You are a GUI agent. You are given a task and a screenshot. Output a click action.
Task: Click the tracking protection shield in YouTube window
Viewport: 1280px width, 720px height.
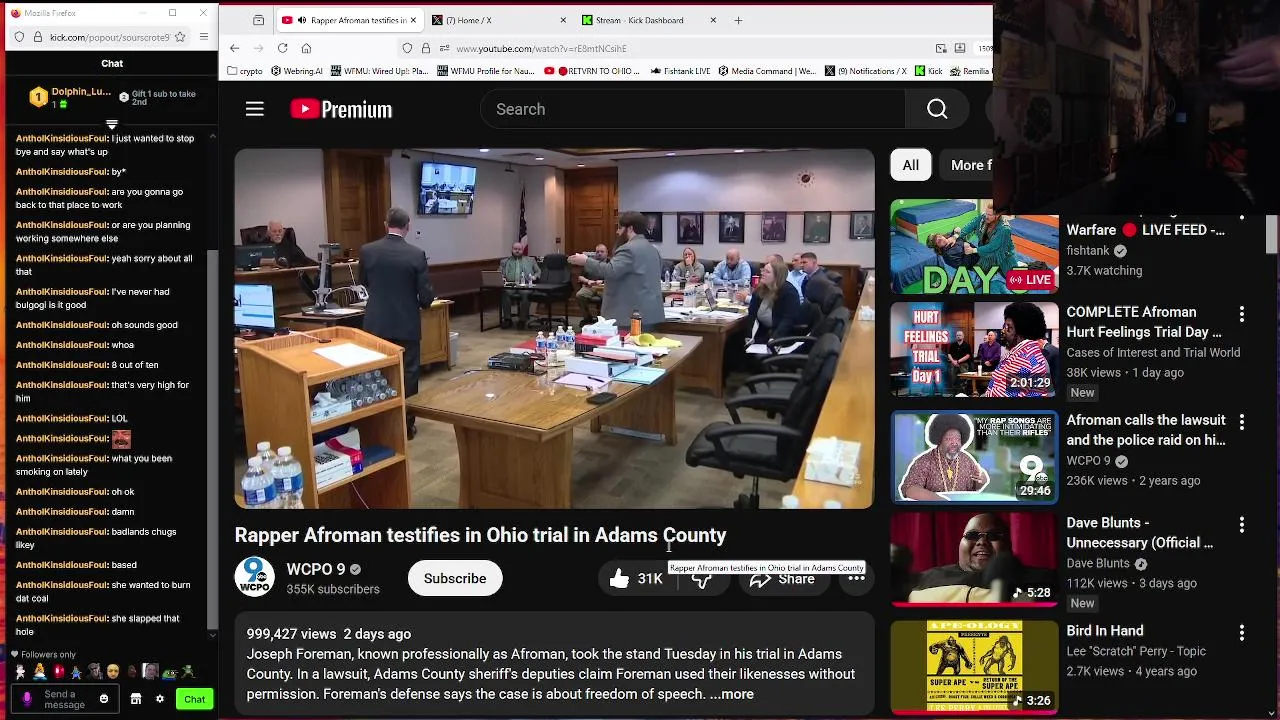(x=407, y=48)
